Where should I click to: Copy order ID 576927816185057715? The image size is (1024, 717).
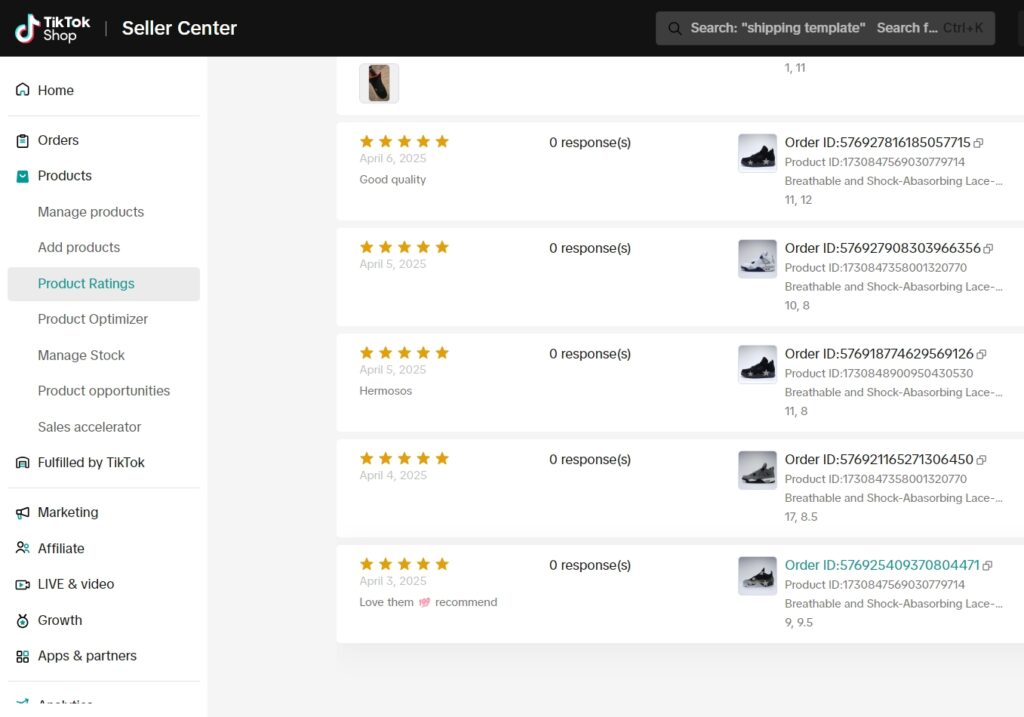pyautogui.click(x=979, y=143)
